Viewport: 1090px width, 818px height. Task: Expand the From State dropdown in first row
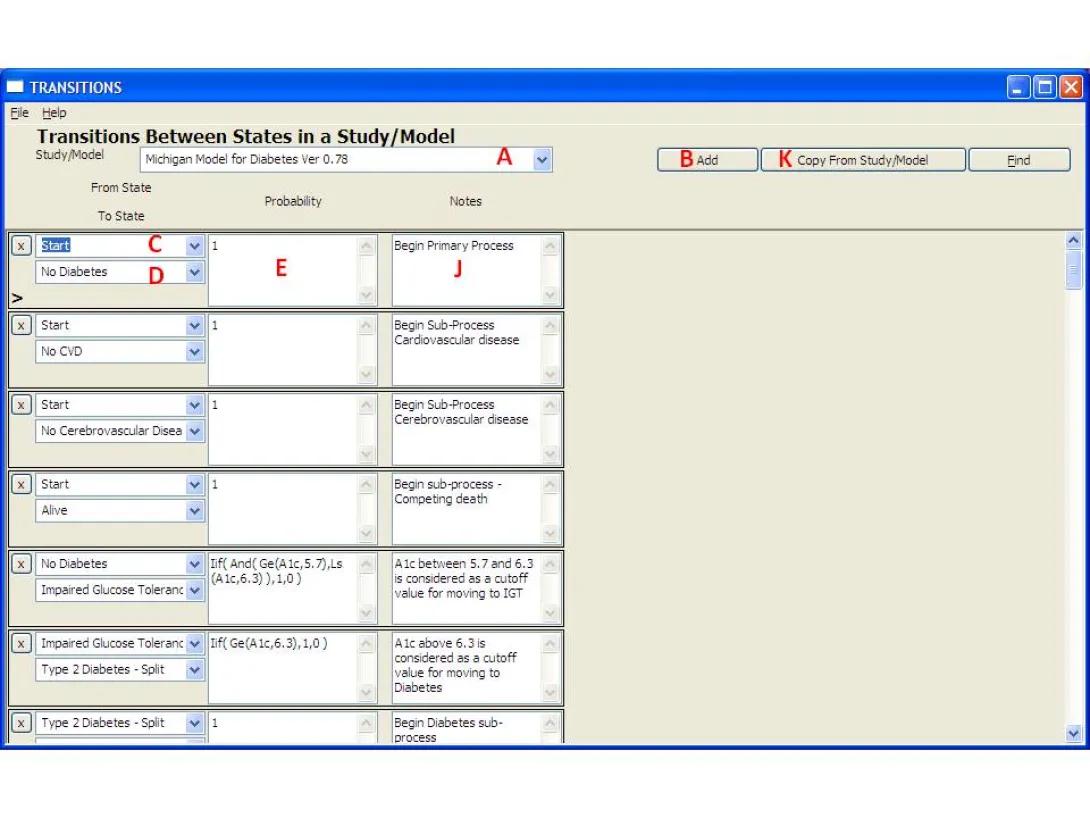tap(195, 245)
